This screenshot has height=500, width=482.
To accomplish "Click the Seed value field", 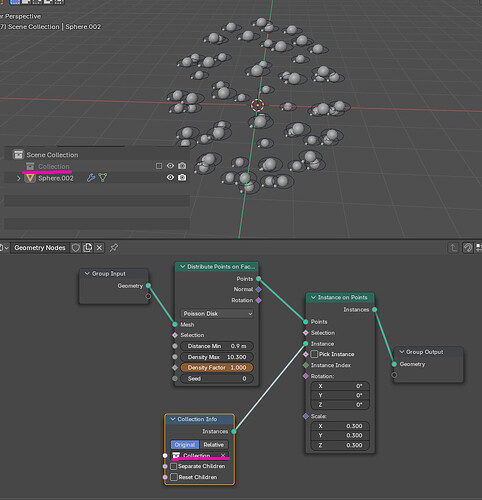I will [x=217, y=379].
